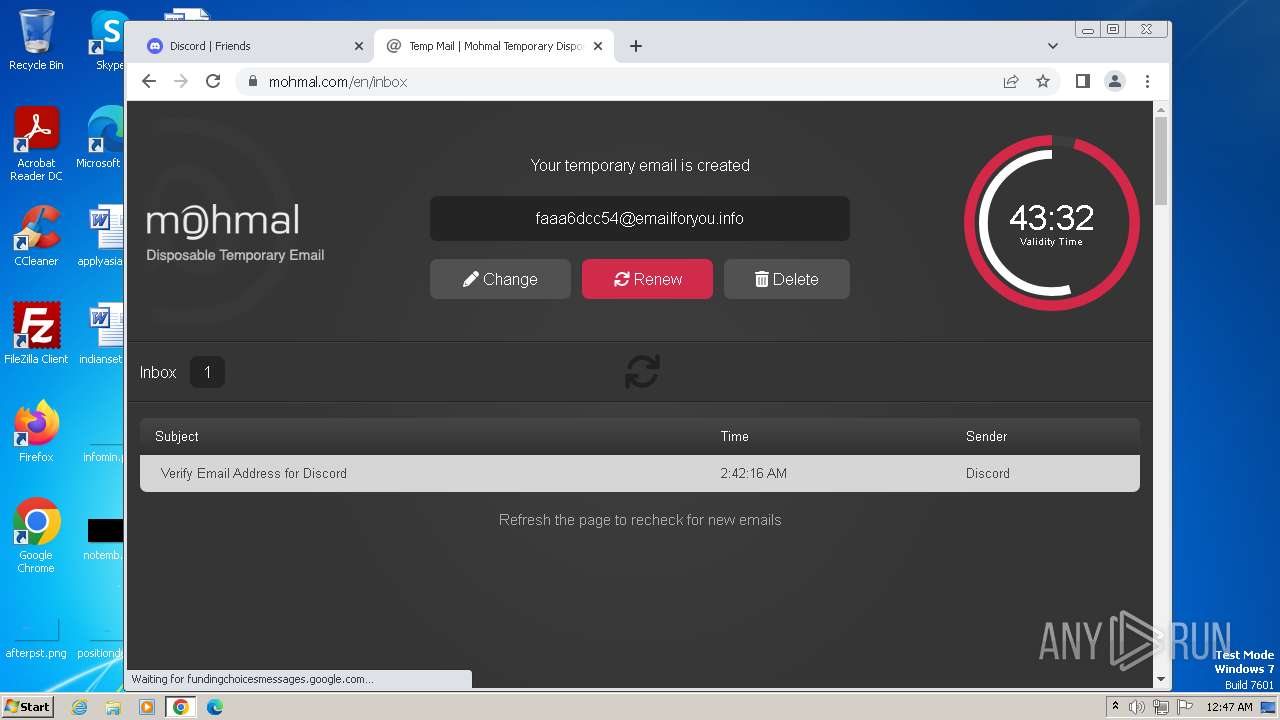The width and height of the screenshot is (1280, 720).
Task: Open CCleaner desktop icon
Action: tap(36, 236)
